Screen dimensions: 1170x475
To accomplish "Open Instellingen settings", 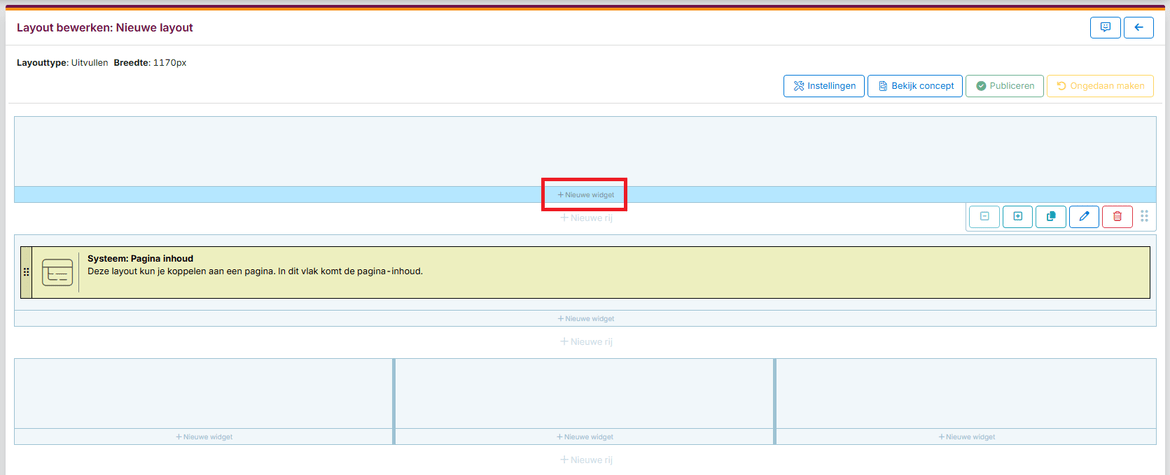I will click(x=824, y=86).
